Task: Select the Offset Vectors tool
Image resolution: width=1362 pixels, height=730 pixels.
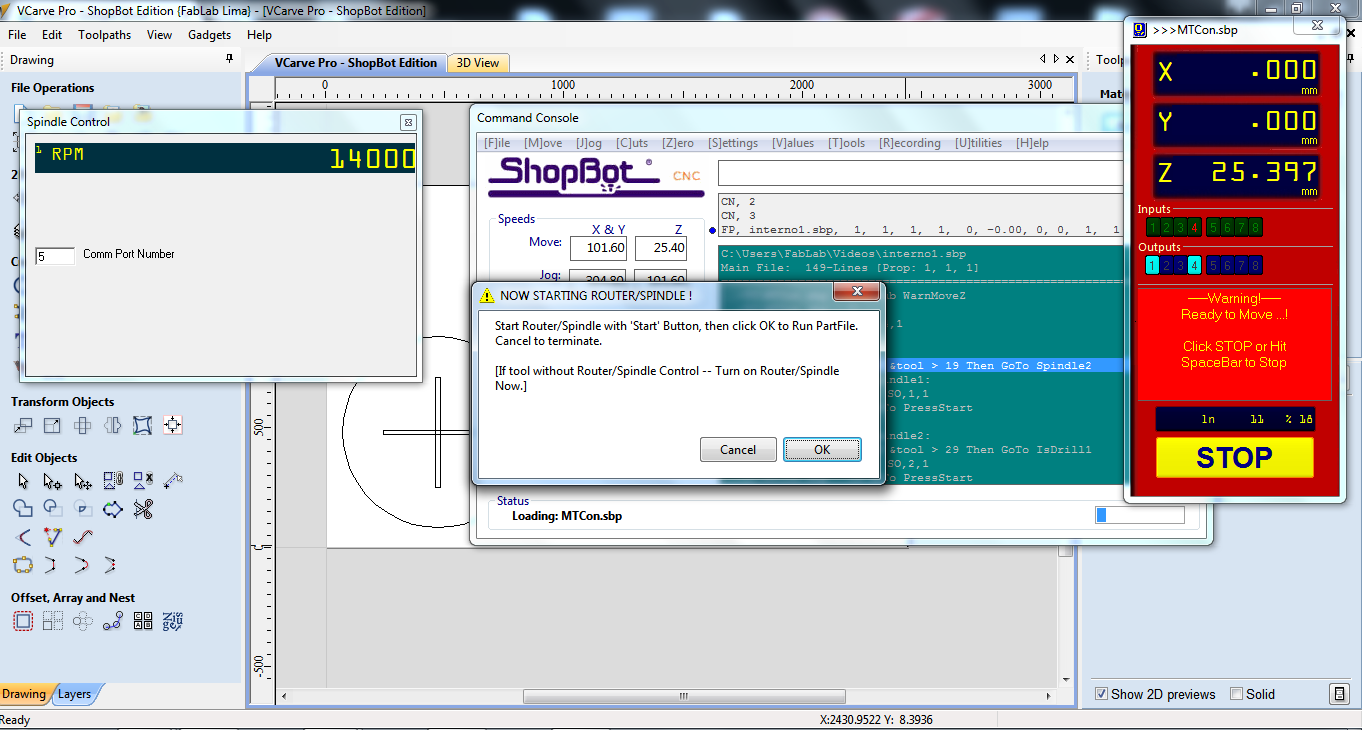Action: (x=23, y=621)
